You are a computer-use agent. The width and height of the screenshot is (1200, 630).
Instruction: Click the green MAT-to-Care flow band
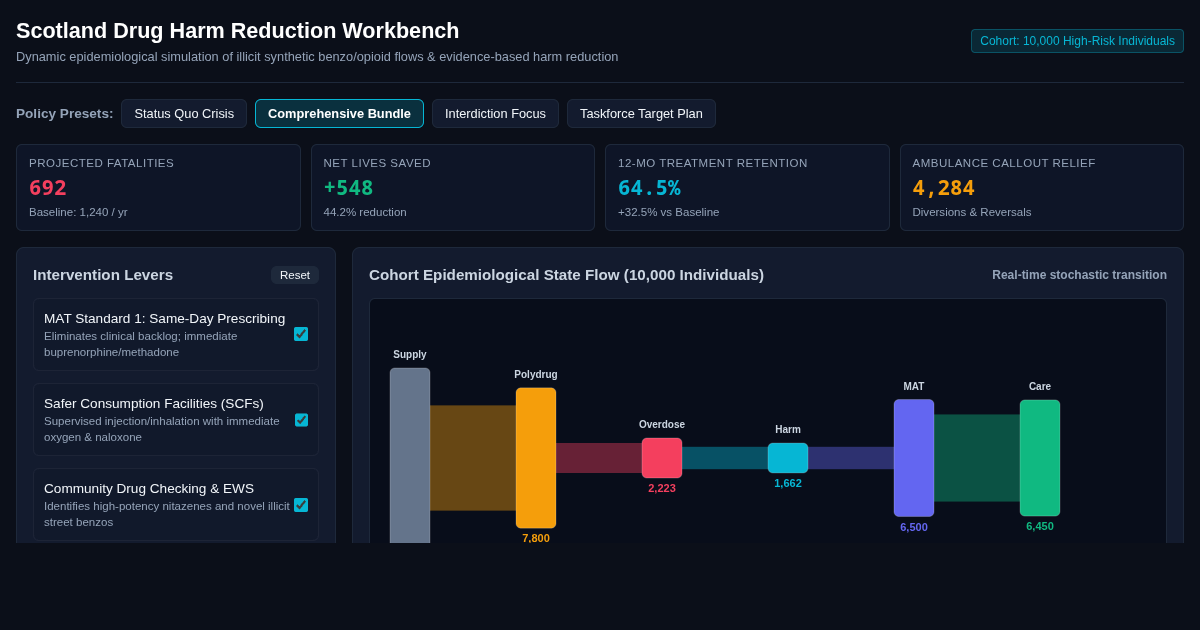coord(977,458)
